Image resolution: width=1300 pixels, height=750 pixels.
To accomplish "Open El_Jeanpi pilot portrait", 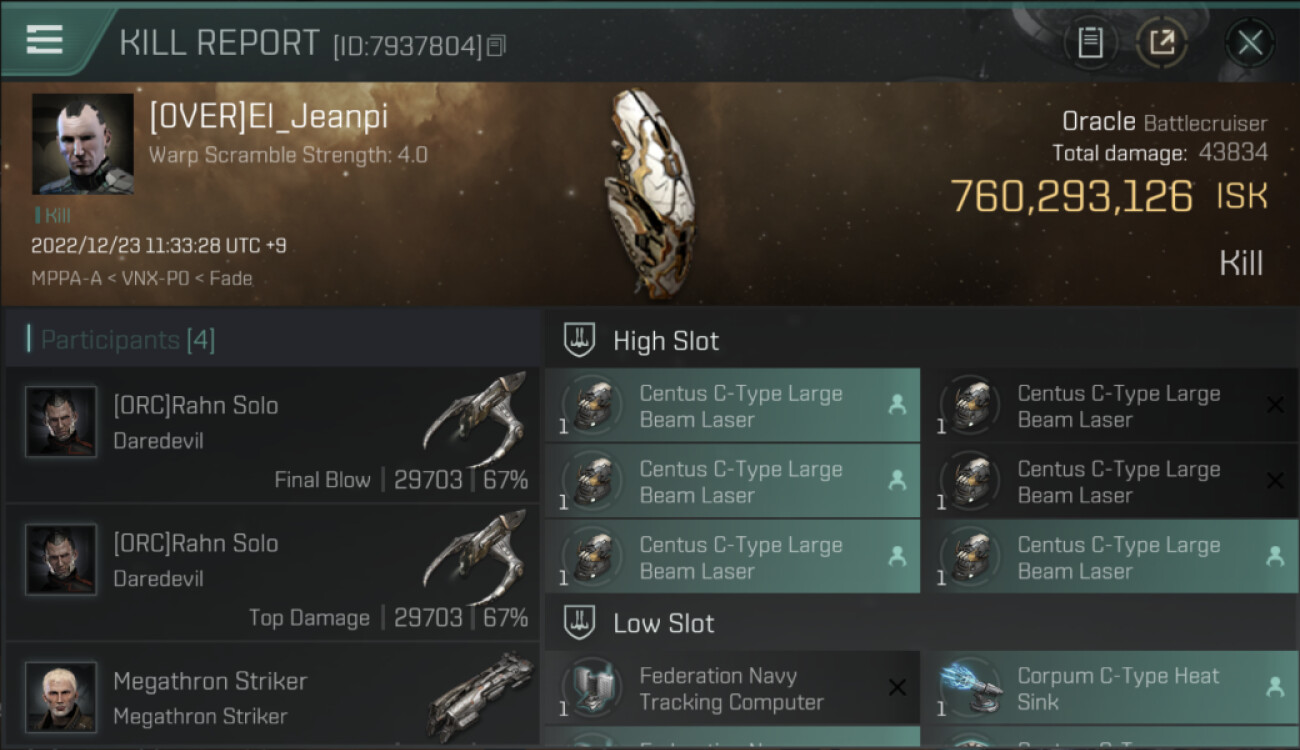I will pyautogui.click(x=82, y=144).
